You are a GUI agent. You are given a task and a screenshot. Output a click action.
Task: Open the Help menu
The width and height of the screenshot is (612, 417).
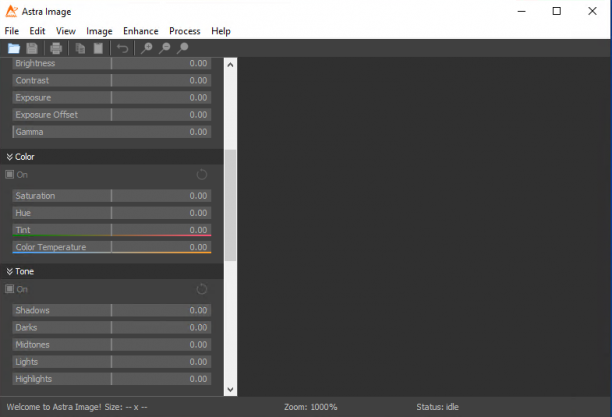[221, 31]
